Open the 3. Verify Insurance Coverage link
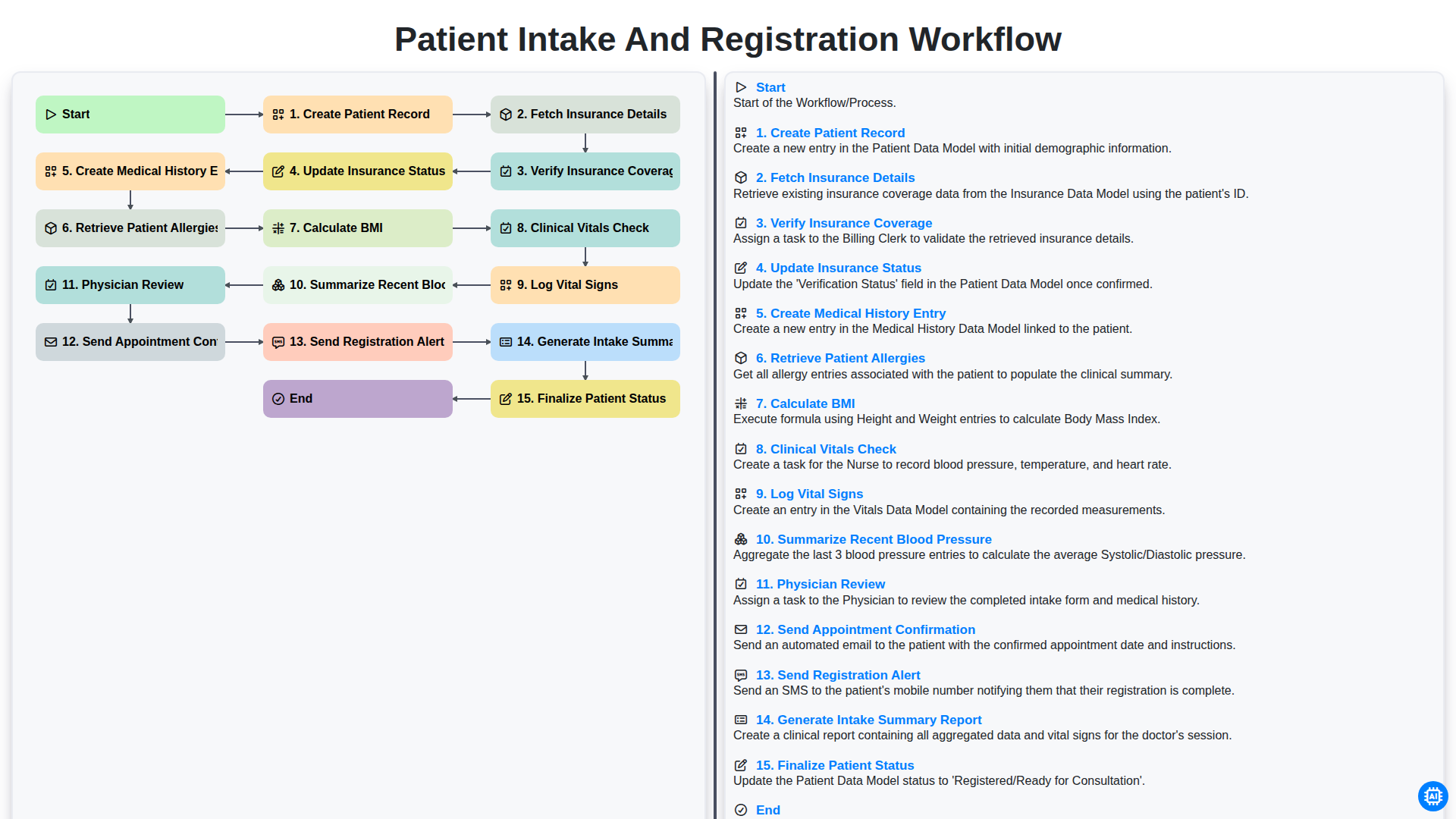This screenshot has height=819, width=1456. (844, 223)
